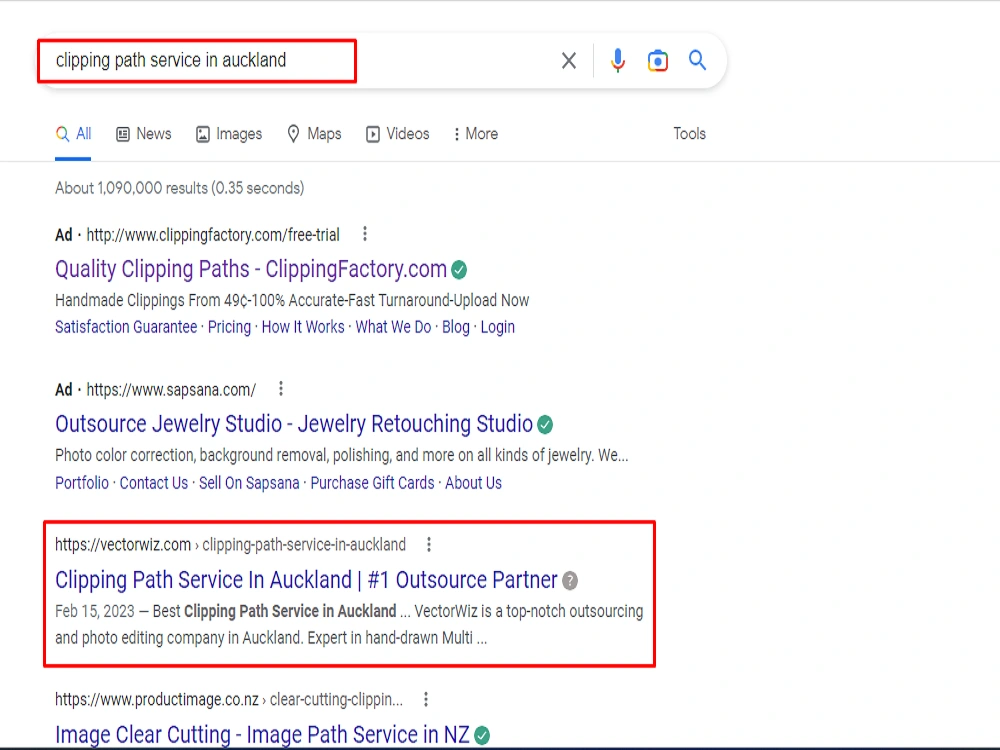Switch to the News tab

(x=143, y=134)
